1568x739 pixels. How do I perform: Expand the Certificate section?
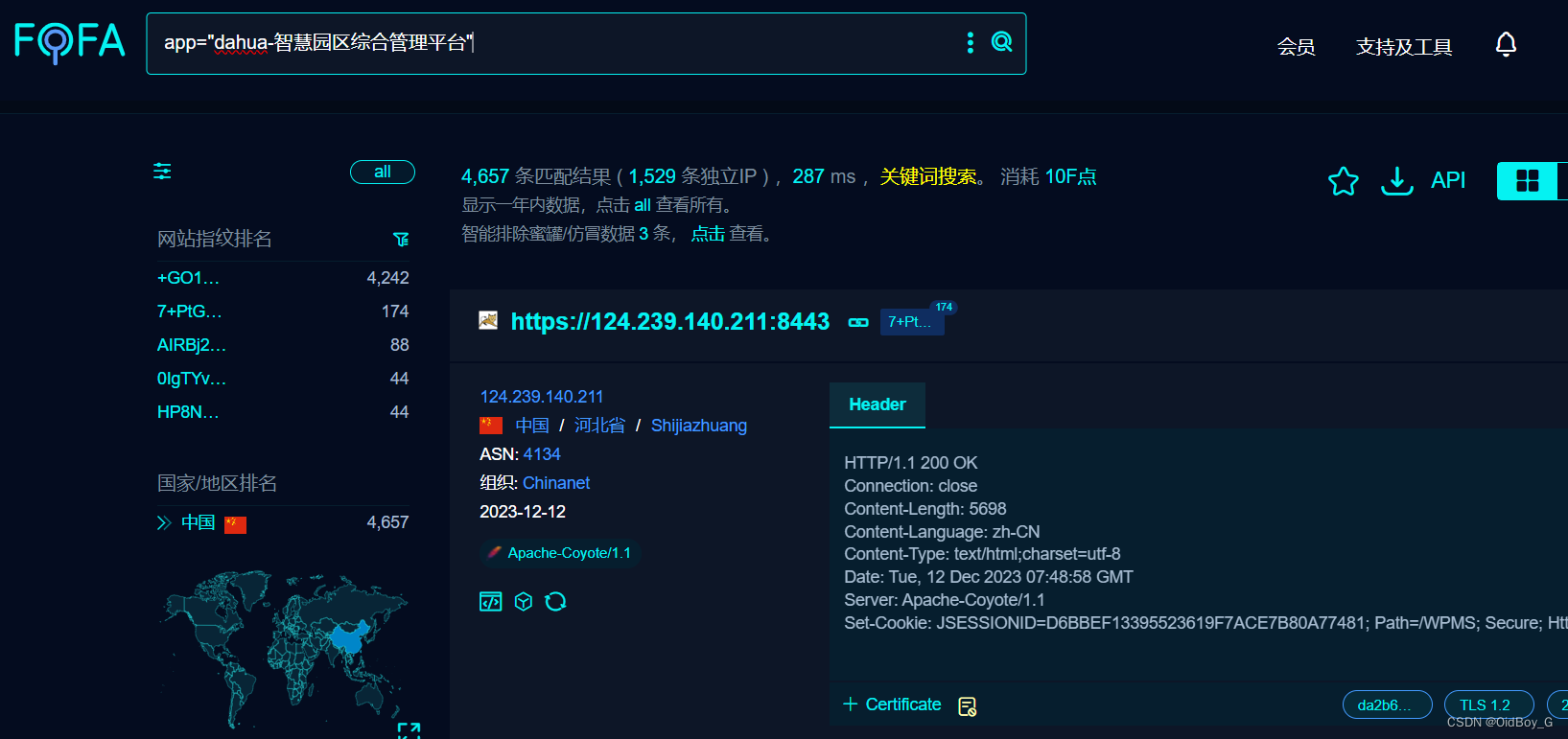click(x=892, y=704)
